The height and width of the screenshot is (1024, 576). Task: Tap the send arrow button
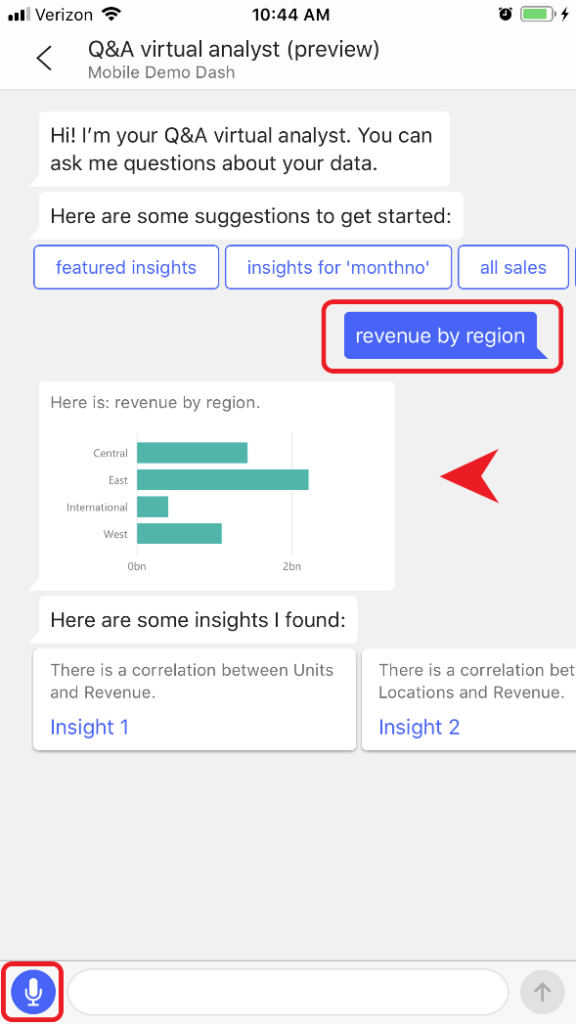click(542, 992)
